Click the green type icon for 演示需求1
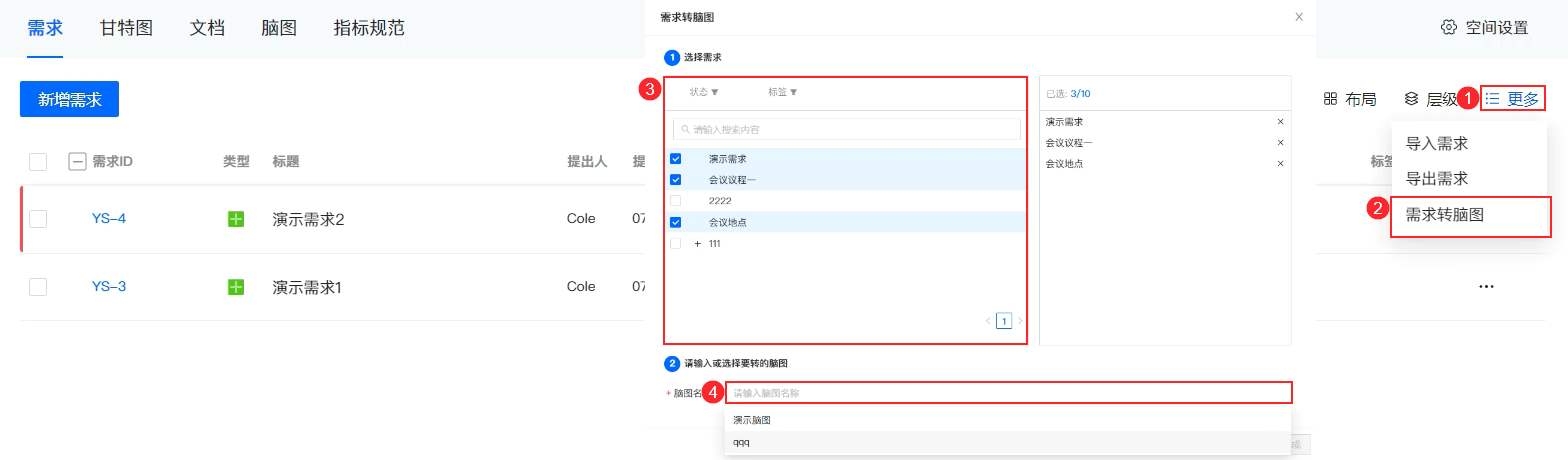This screenshot has width=1568, height=460. pyautogui.click(x=236, y=287)
